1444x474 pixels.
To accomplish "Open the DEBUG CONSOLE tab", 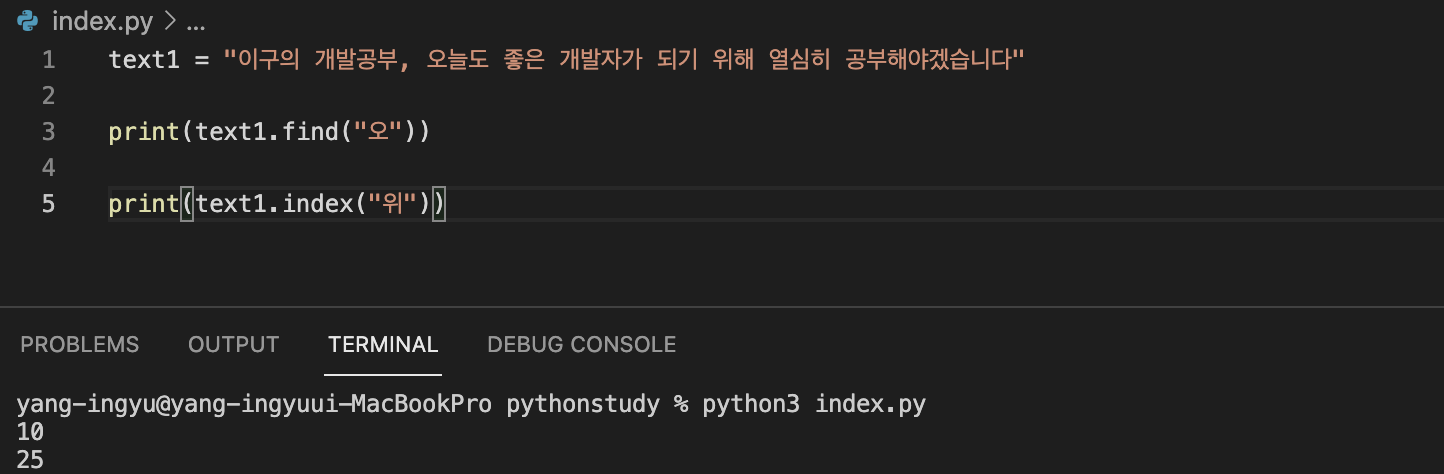I will (581, 345).
